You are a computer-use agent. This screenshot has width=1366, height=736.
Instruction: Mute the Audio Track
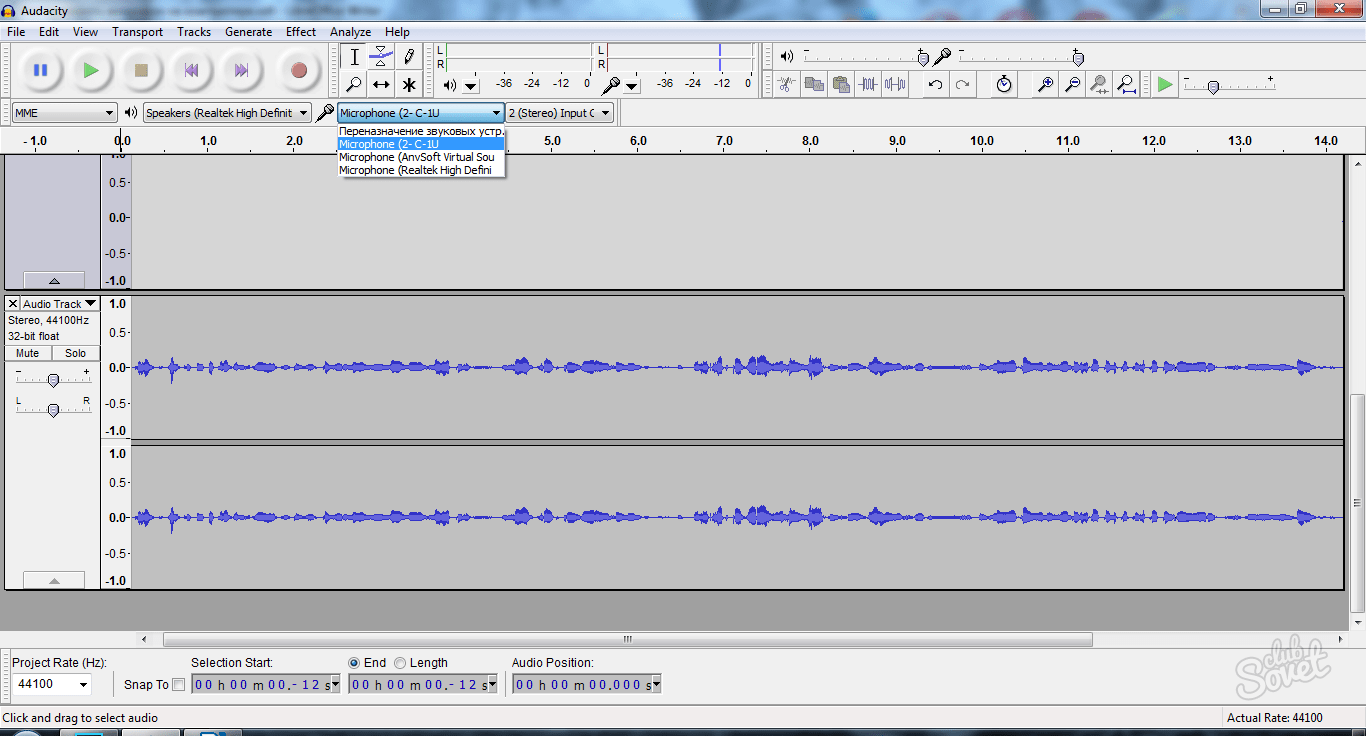pos(28,353)
